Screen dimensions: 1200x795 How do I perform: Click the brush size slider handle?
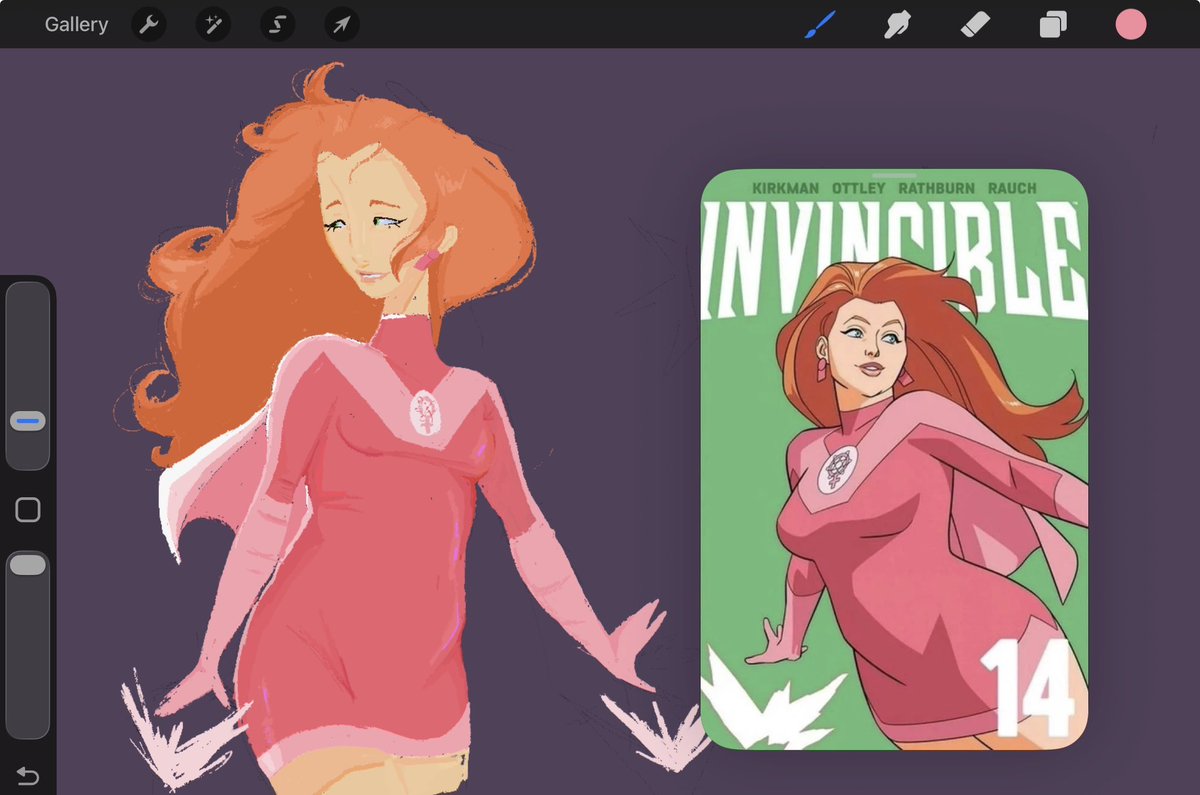(28, 422)
